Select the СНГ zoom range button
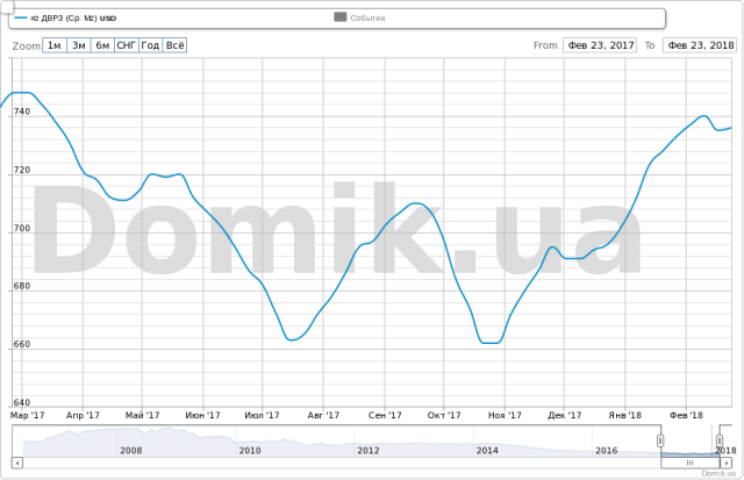 point(127,46)
